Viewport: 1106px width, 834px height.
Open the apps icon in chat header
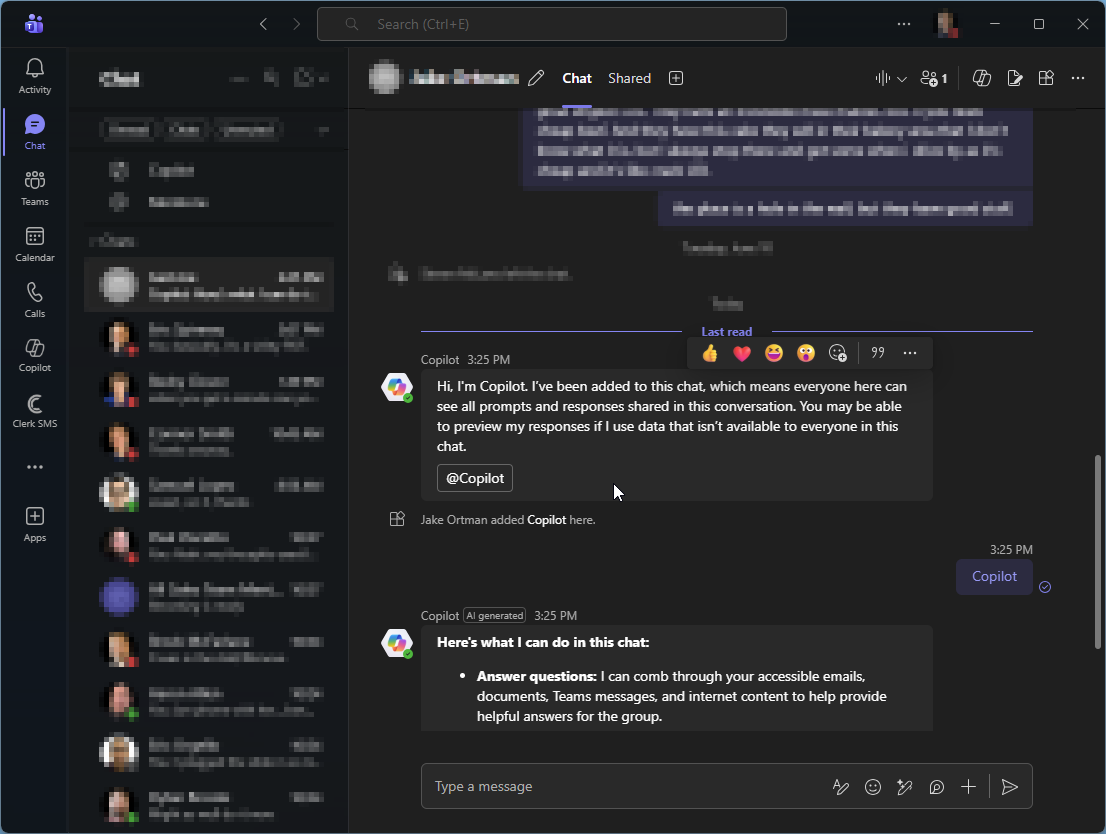click(x=1046, y=78)
